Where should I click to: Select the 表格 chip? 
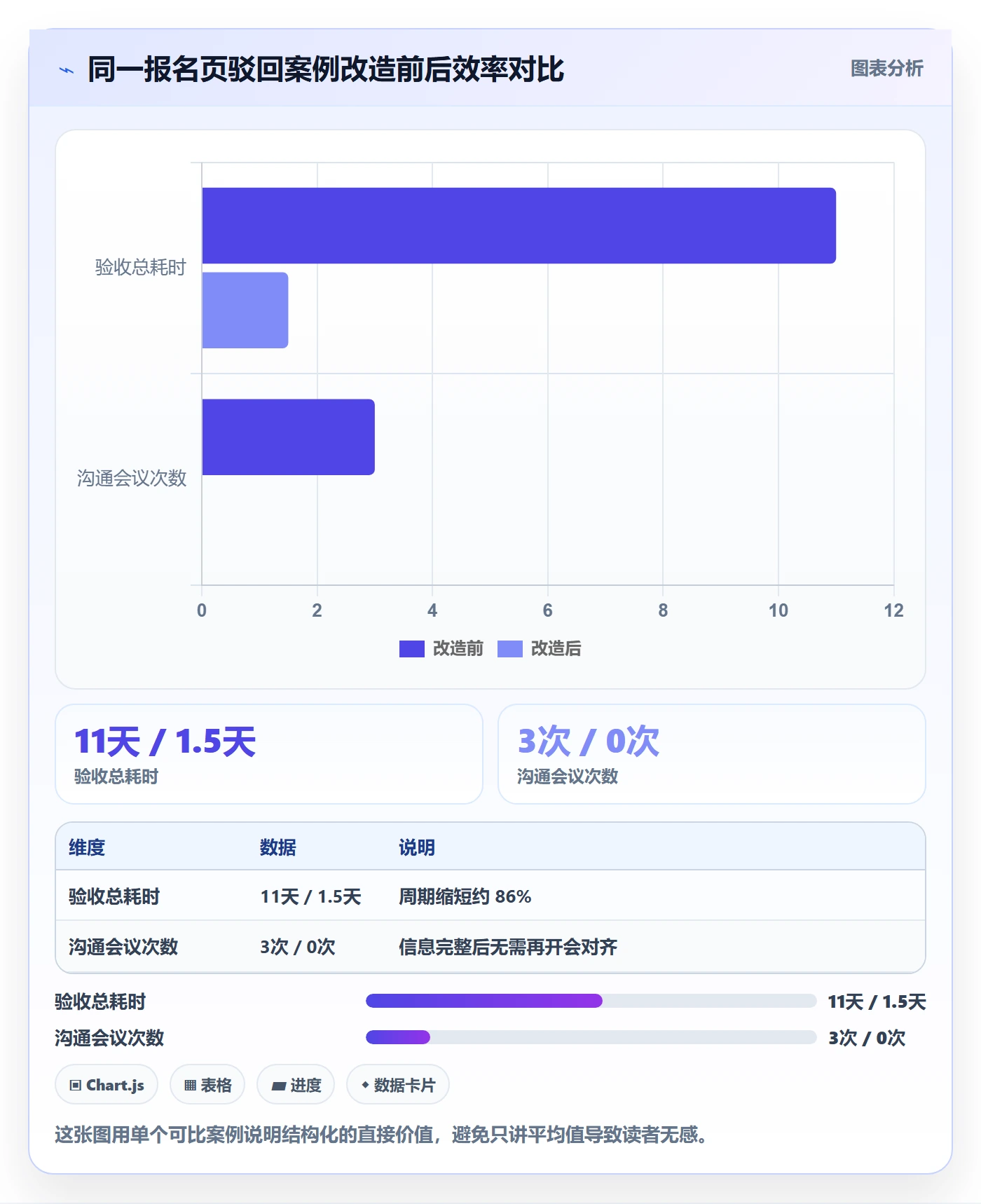tap(207, 1085)
